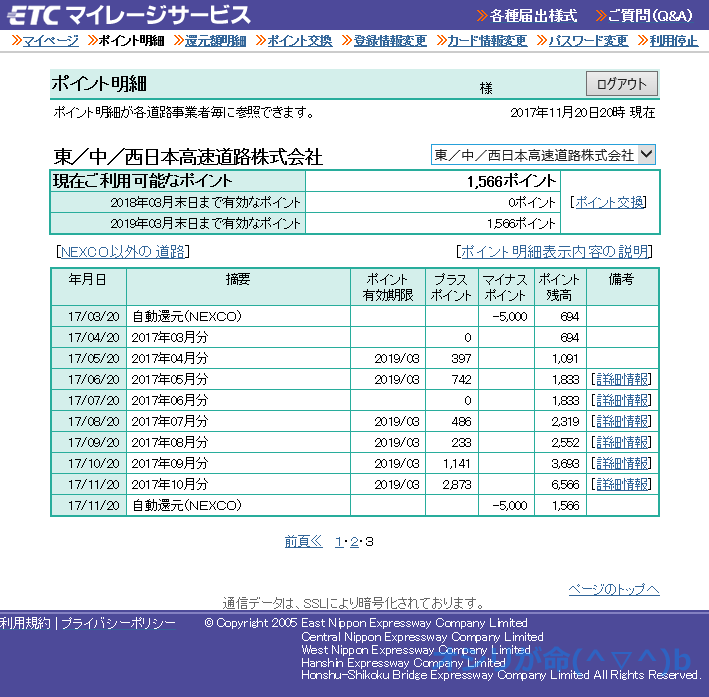
Task: Follow the [ポイント交換] link beside available points
Action: pyautogui.click(x=609, y=203)
